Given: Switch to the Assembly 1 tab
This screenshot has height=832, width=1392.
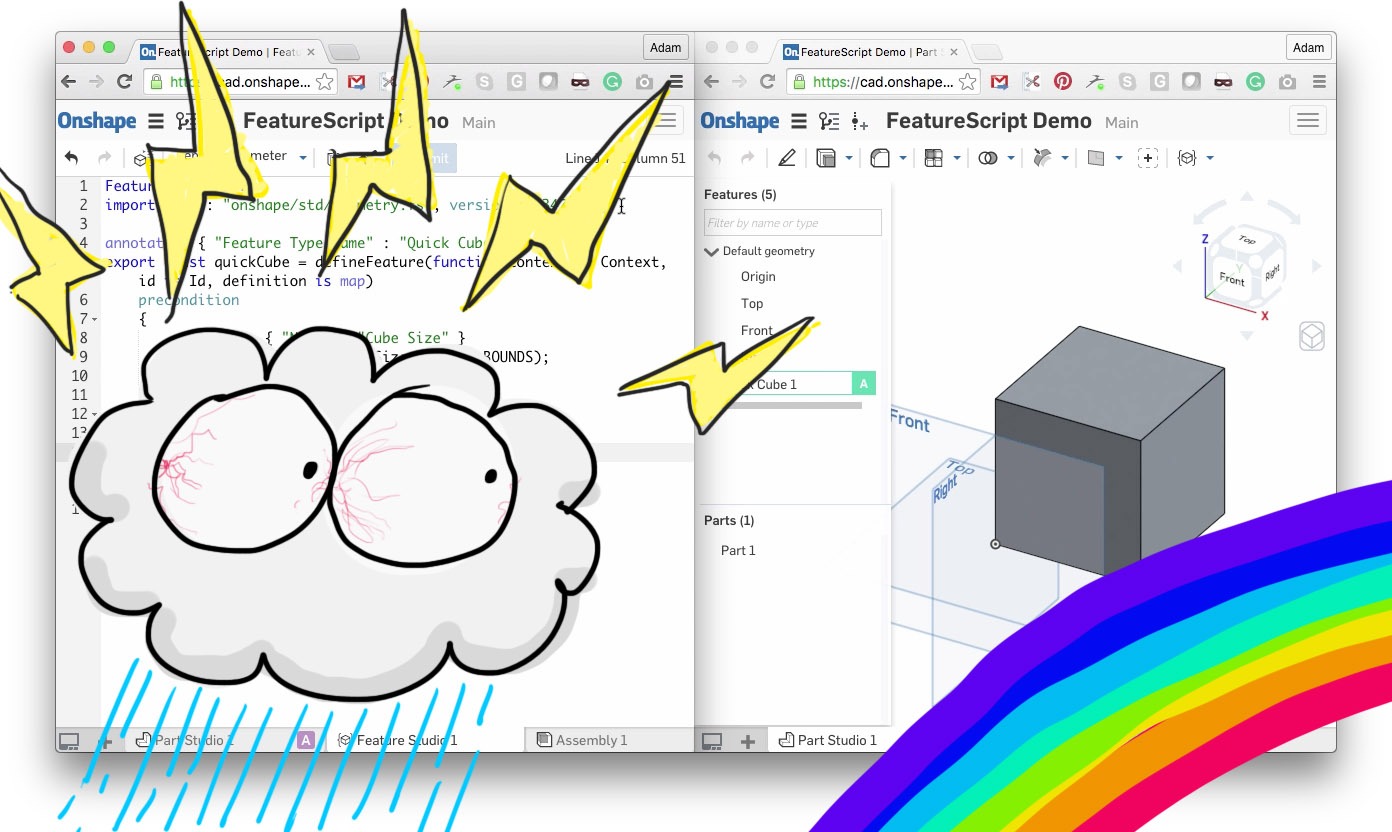Looking at the screenshot, I should tap(591, 740).
